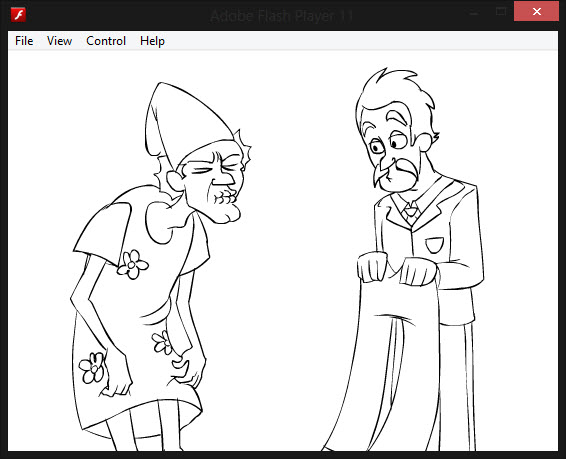Screen dimensions: 566x459
Task: Click the old woman's gritted teeth
Action: (225, 197)
